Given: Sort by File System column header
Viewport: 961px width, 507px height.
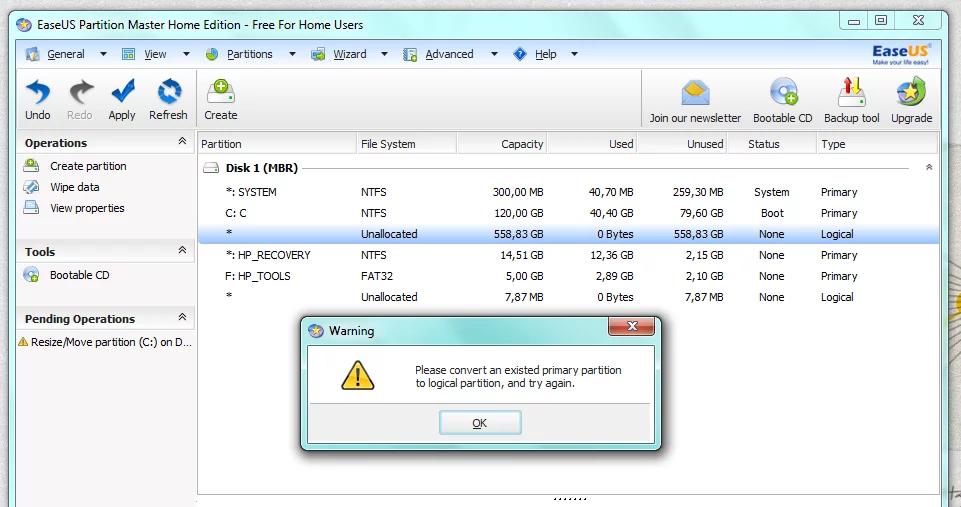Looking at the screenshot, I should 407,144.
